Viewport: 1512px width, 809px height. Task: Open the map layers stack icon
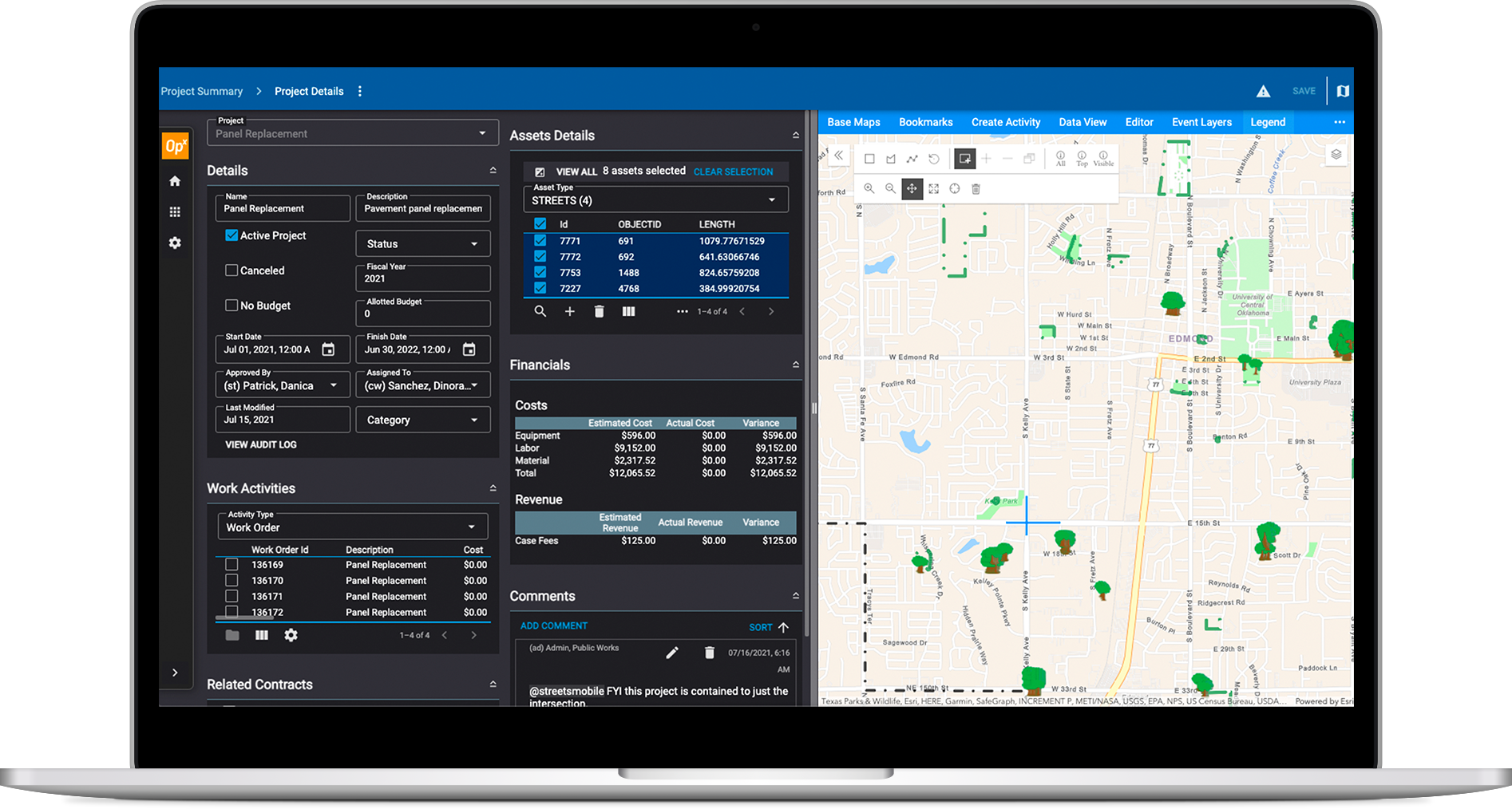(x=1336, y=155)
